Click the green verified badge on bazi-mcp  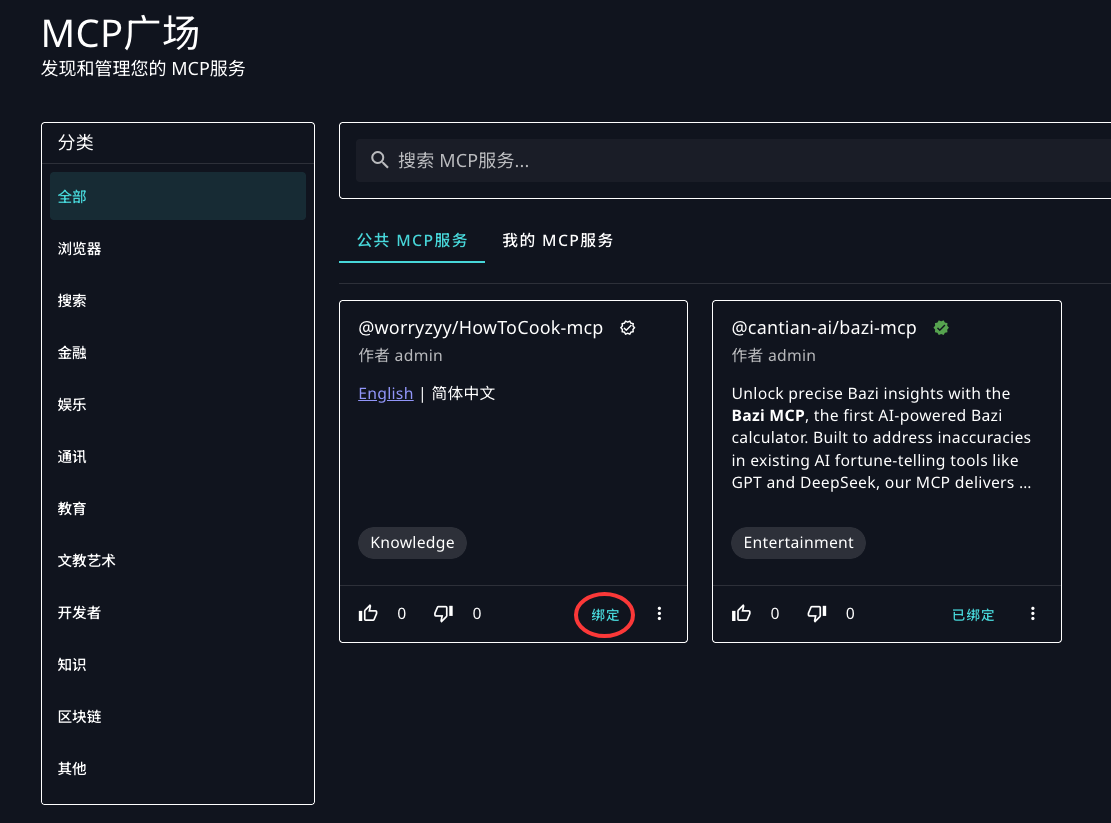click(941, 327)
